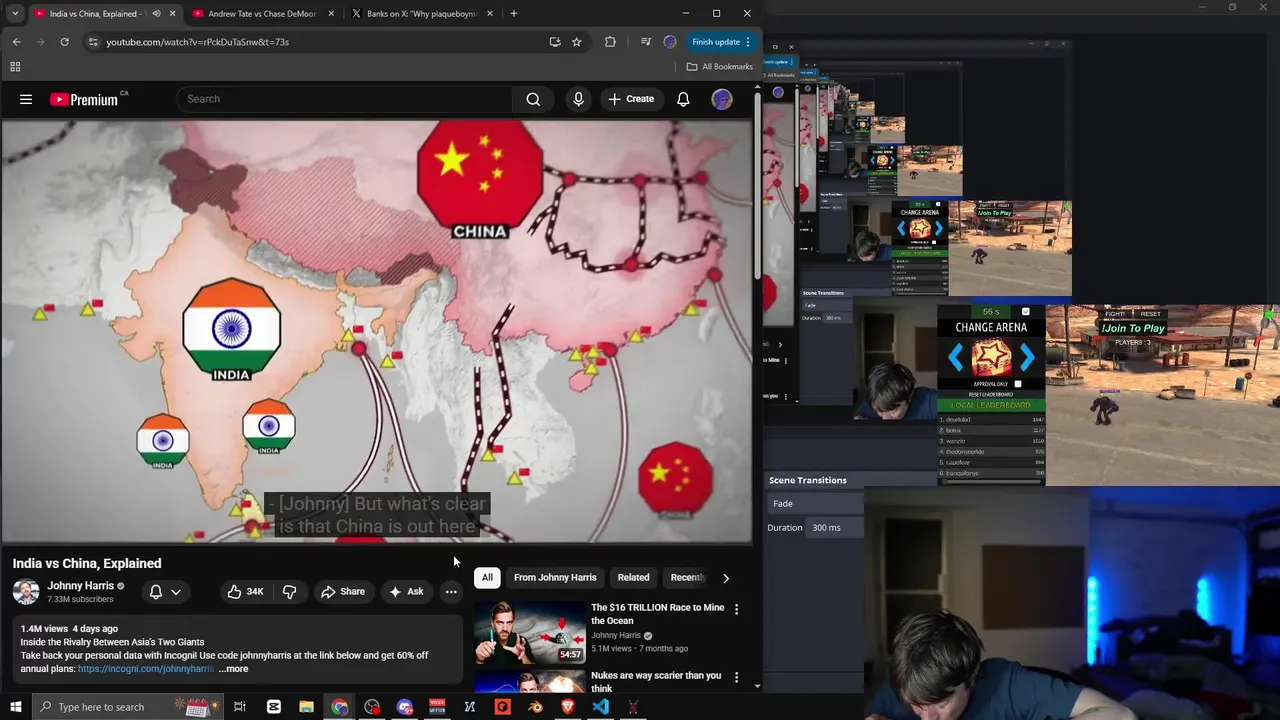Image resolution: width=1280 pixels, height=720 pixels.
Task: Go back with the browser arrow
Action: tap(16, 42)
